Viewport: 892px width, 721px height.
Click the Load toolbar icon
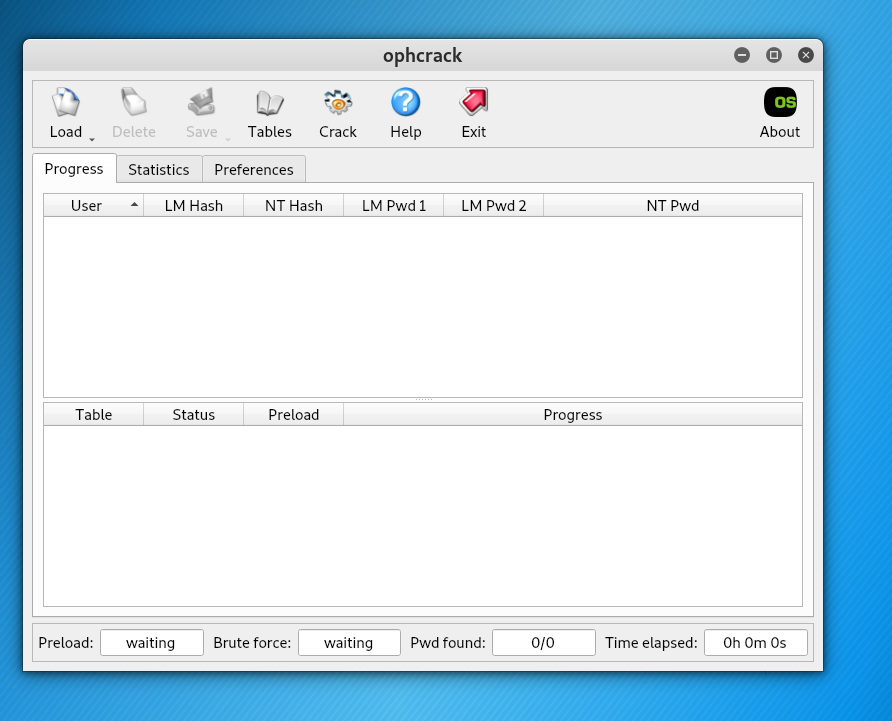[66, 102]
